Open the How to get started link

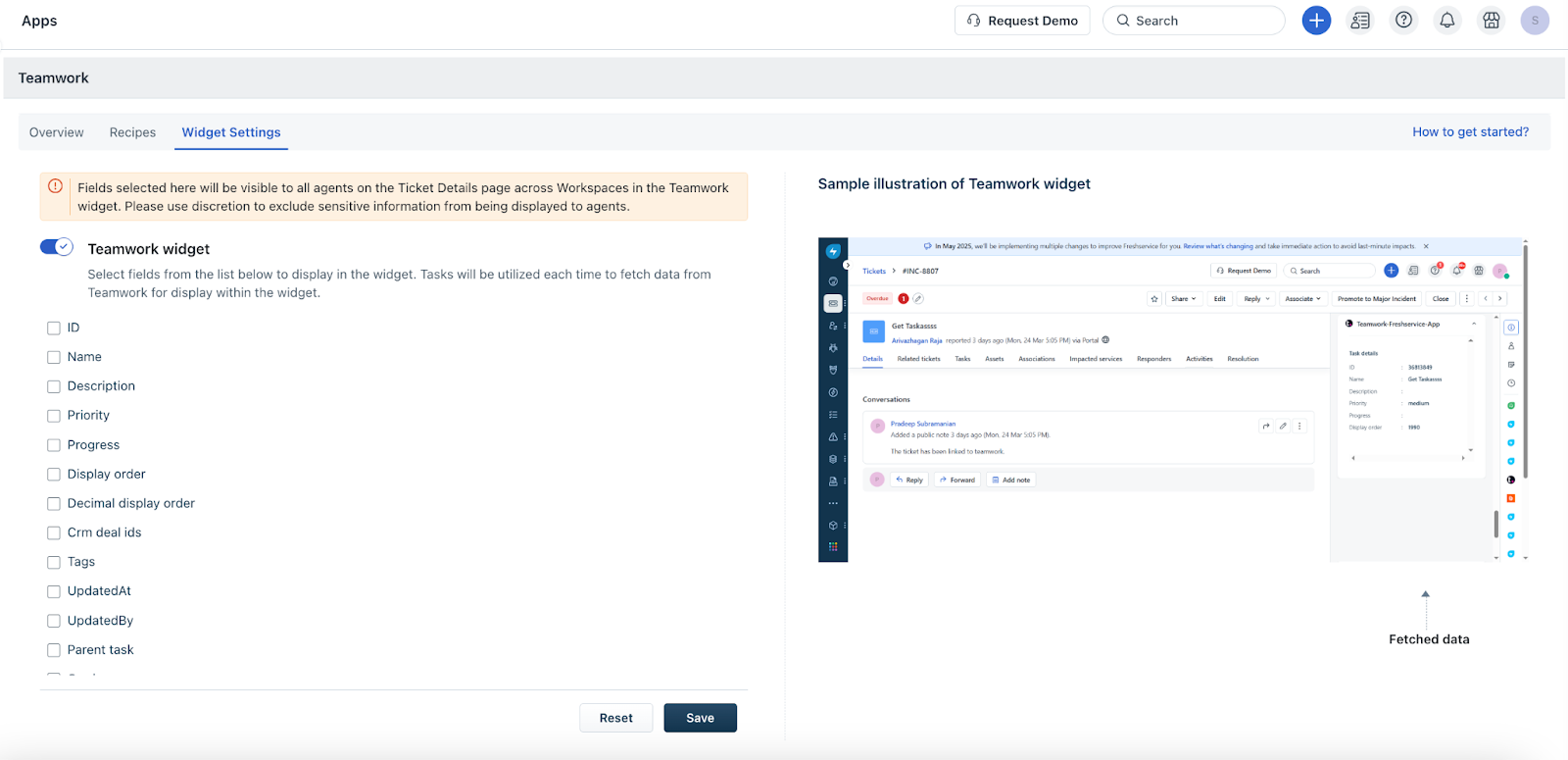coord(1470,132)
